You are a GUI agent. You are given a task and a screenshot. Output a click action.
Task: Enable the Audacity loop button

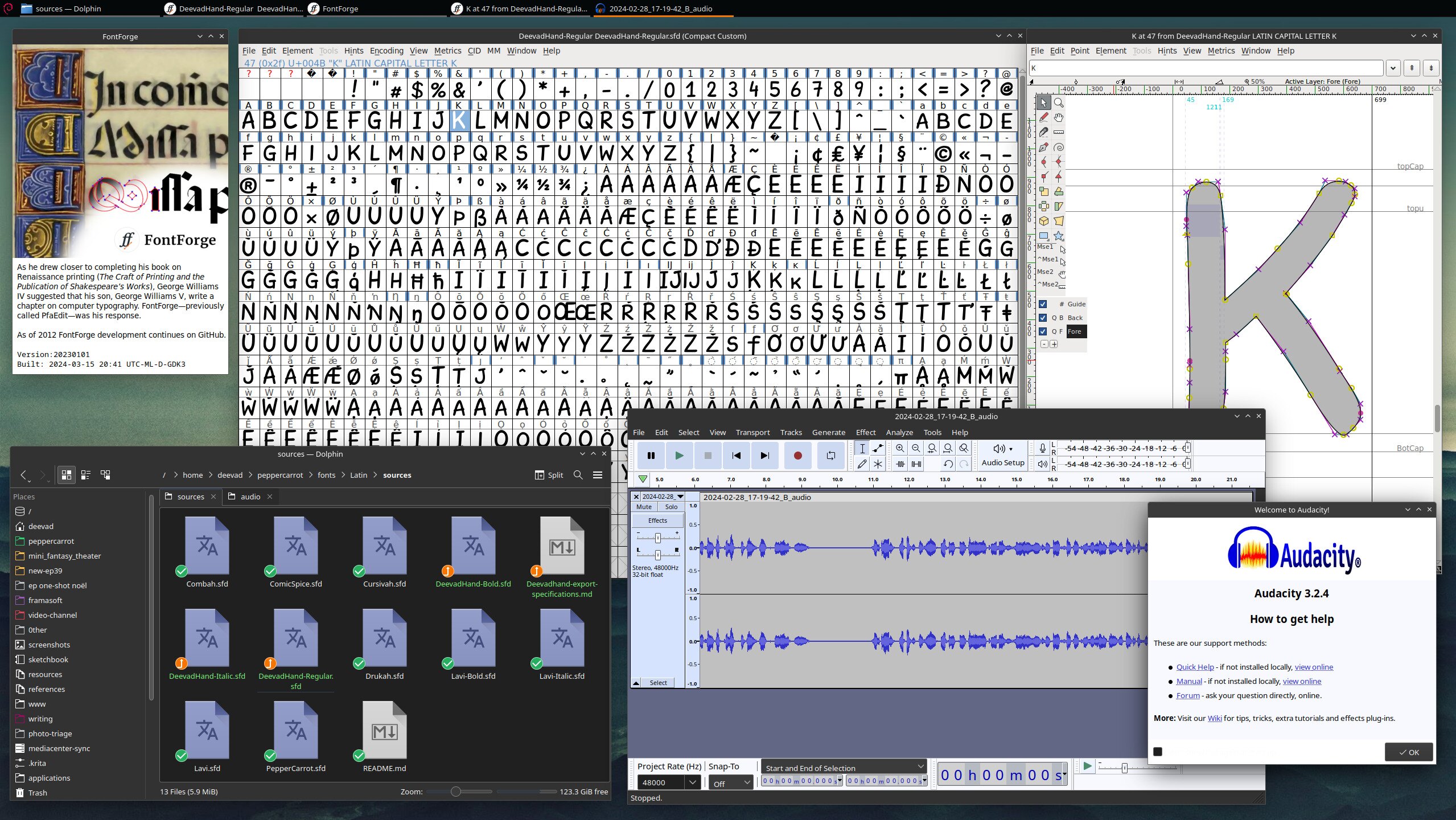(x=830, y=455)
